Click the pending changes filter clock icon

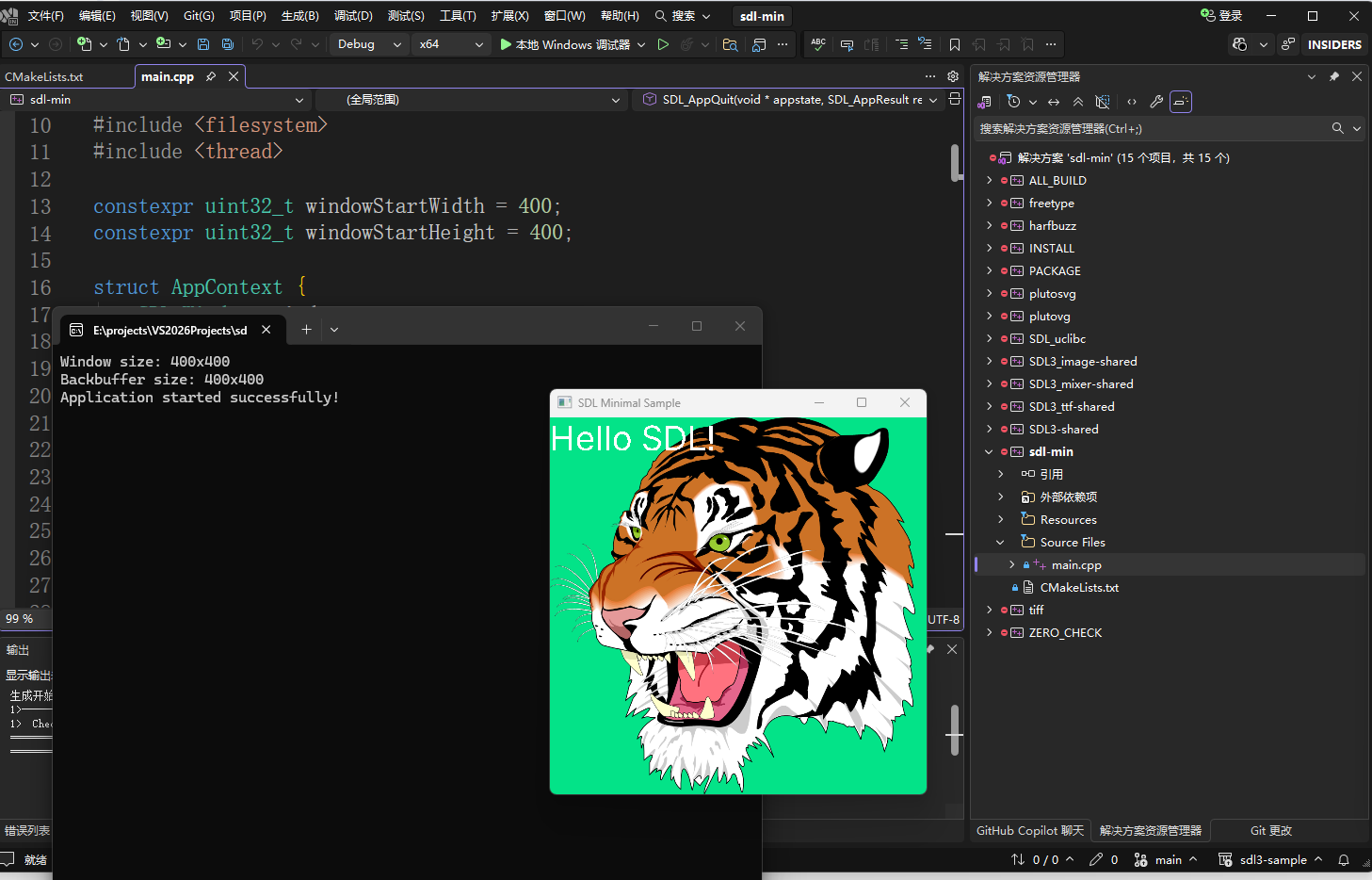pos(1013,102)
